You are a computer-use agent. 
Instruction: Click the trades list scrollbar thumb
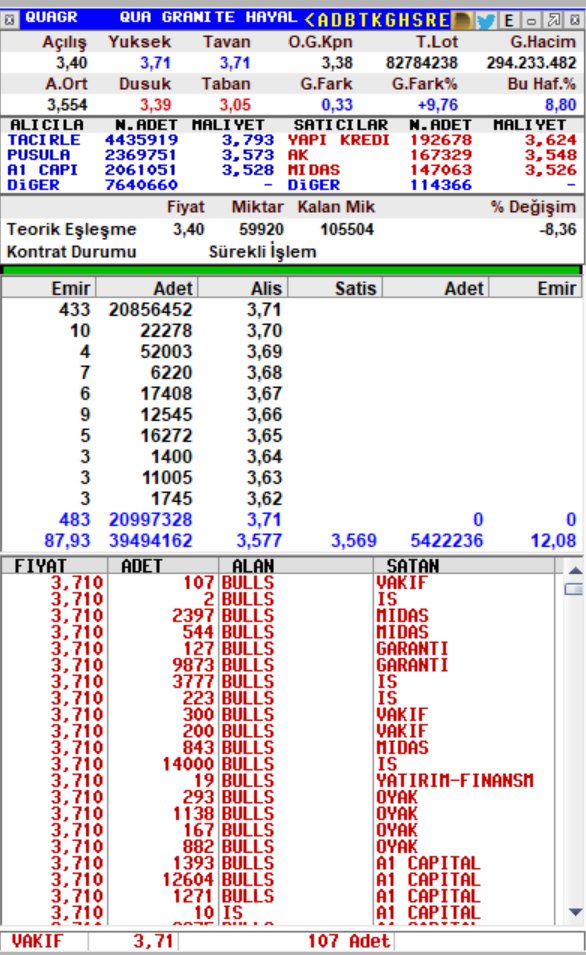574,589
